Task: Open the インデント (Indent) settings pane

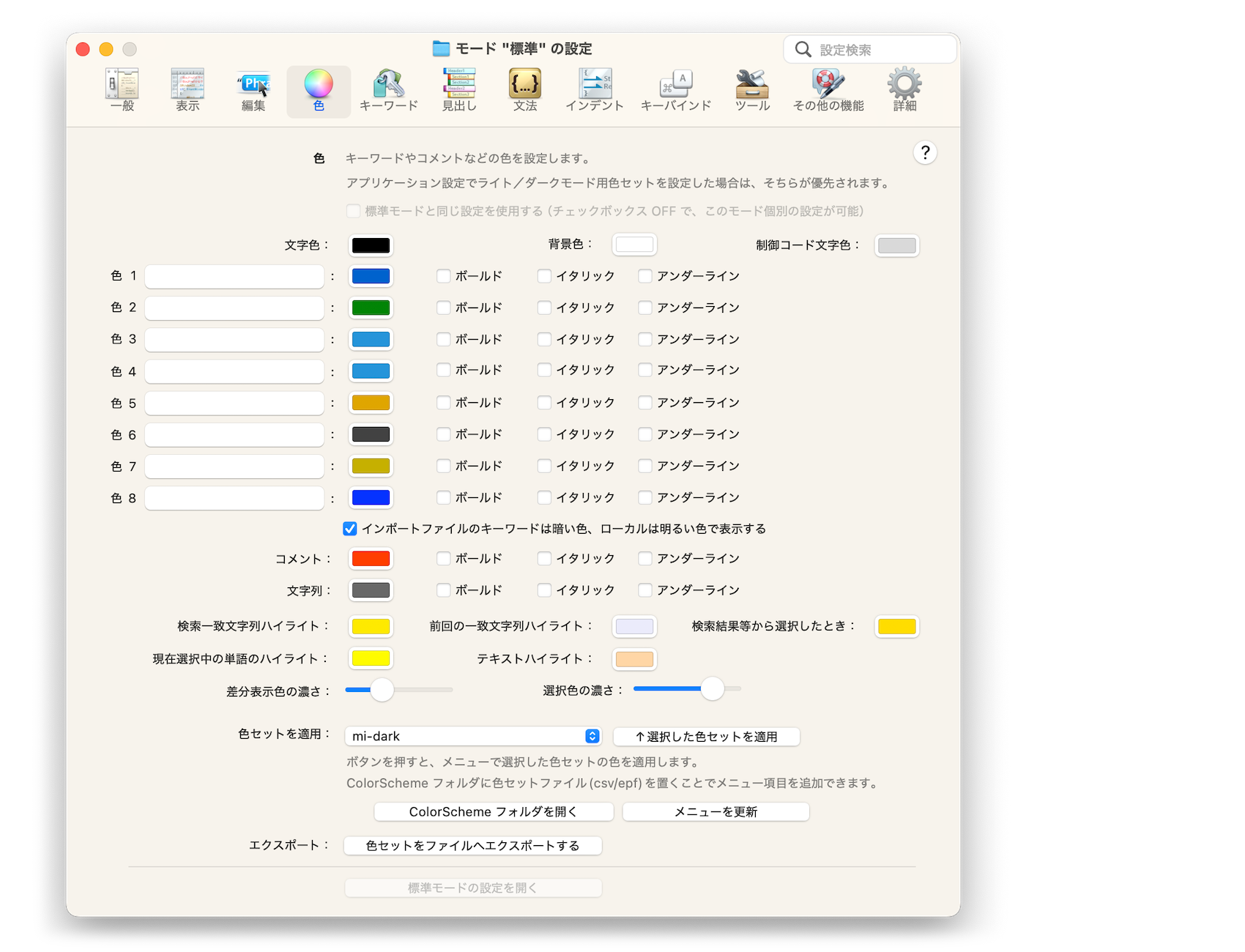Action: pos(594,91)
